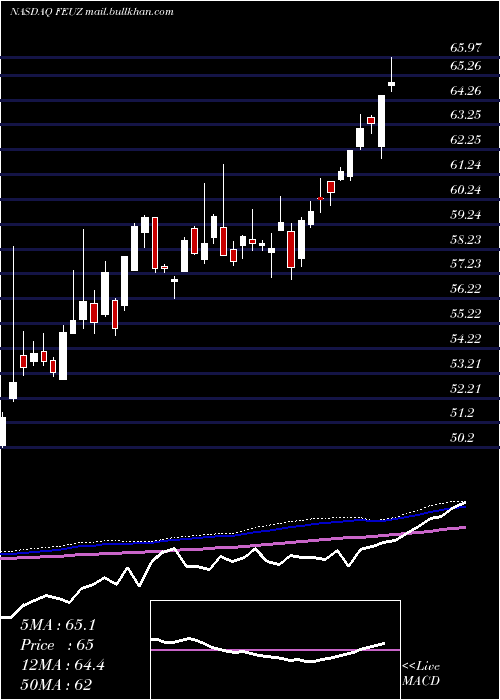
Task: Click the 58.23 price axis label
Action: [466, 240]
